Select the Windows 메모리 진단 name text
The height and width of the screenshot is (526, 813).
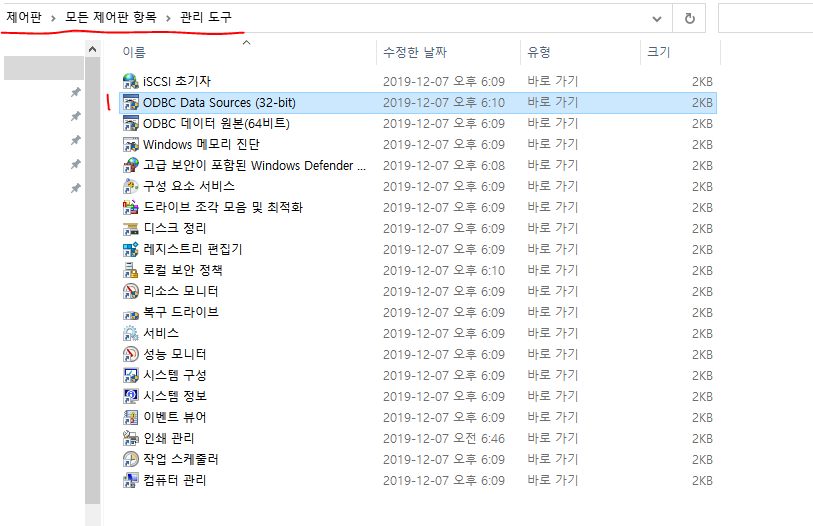[201, 144]
